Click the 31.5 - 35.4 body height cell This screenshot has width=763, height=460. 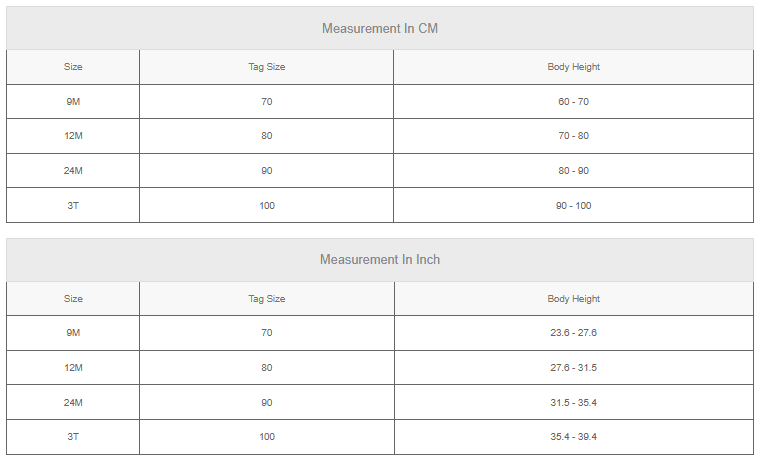tap(574, 403)
